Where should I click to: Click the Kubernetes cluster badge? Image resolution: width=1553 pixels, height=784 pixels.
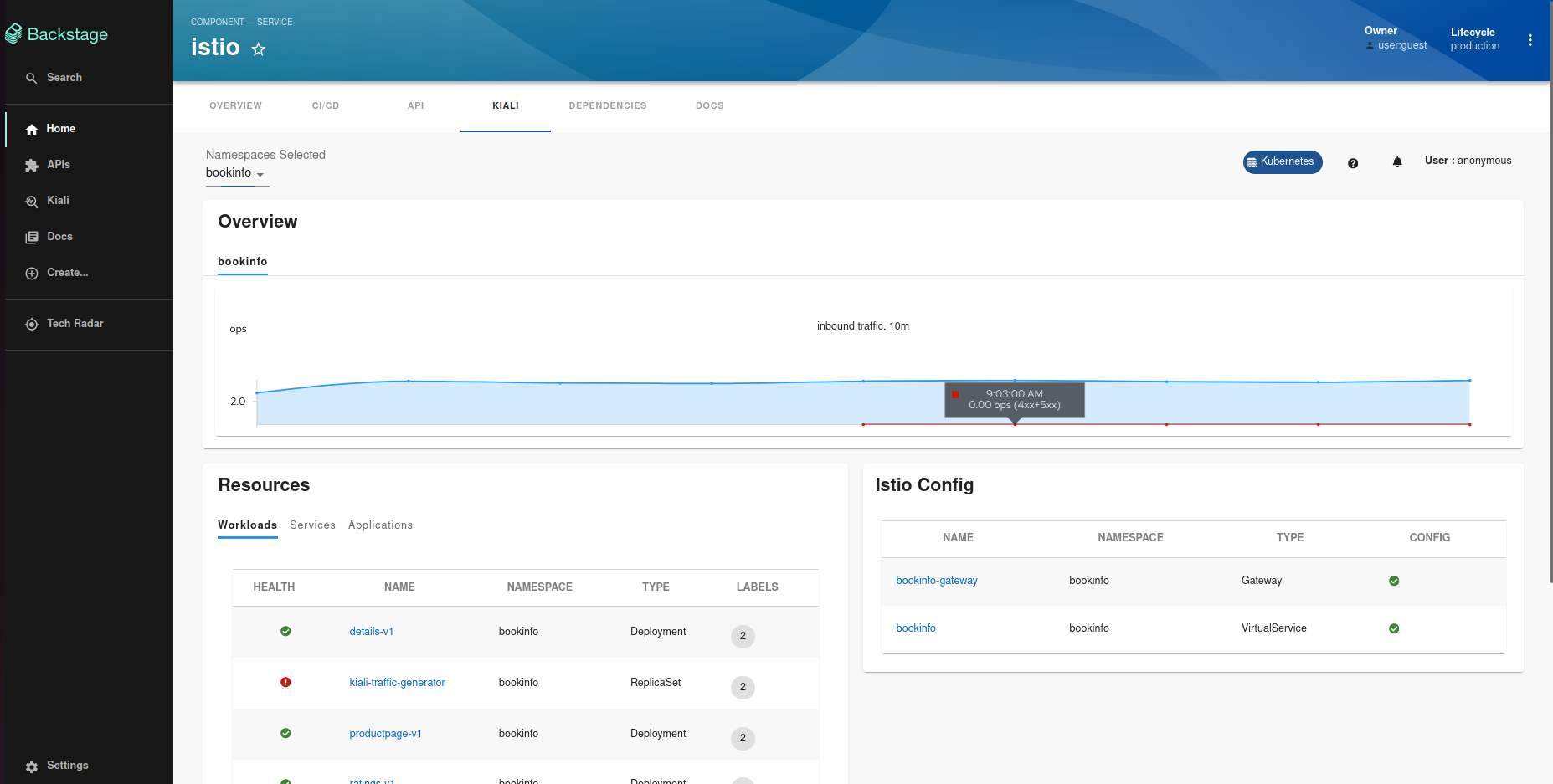click(x=1282, y=162)
